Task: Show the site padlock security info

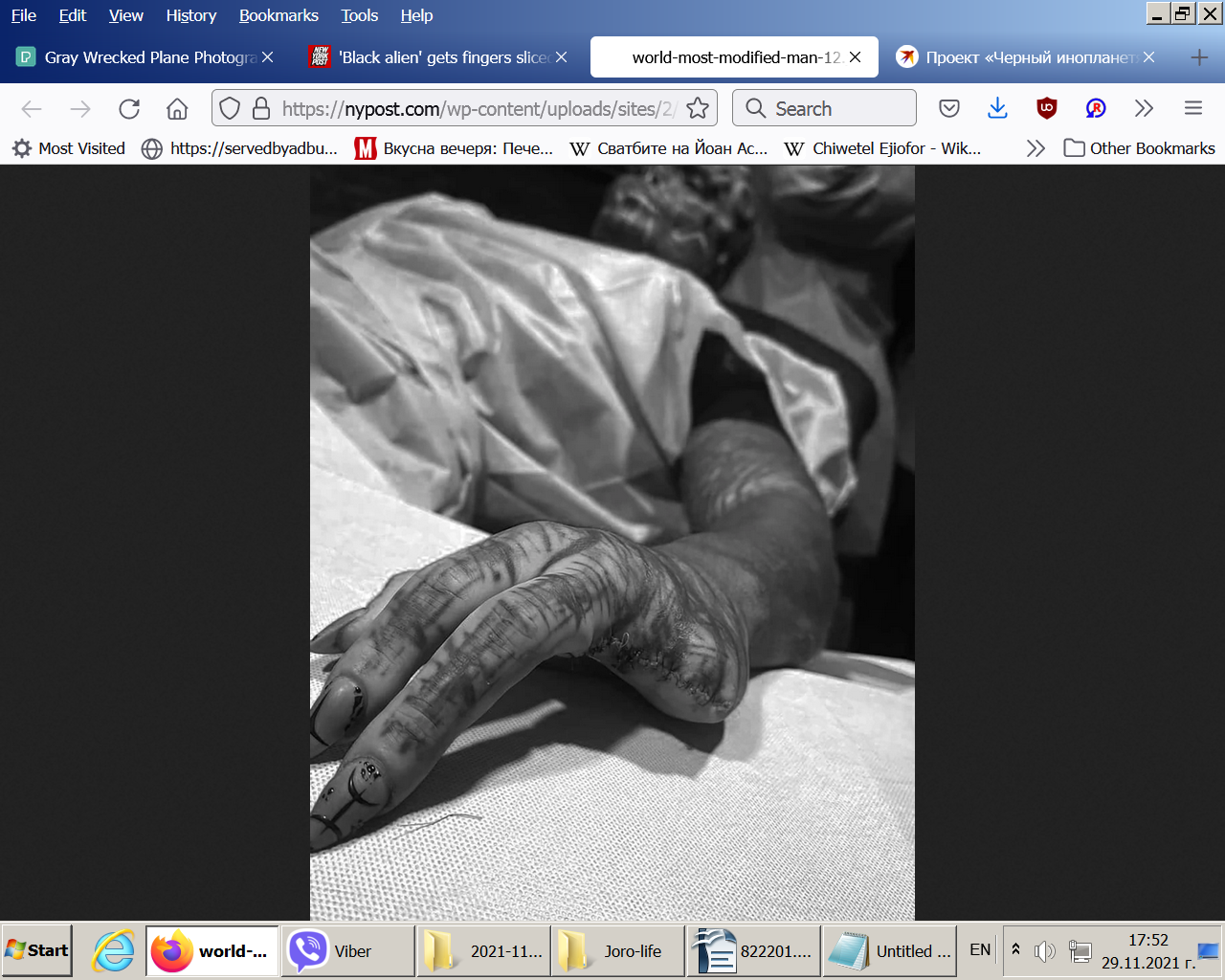Action: tap(260, 109)
